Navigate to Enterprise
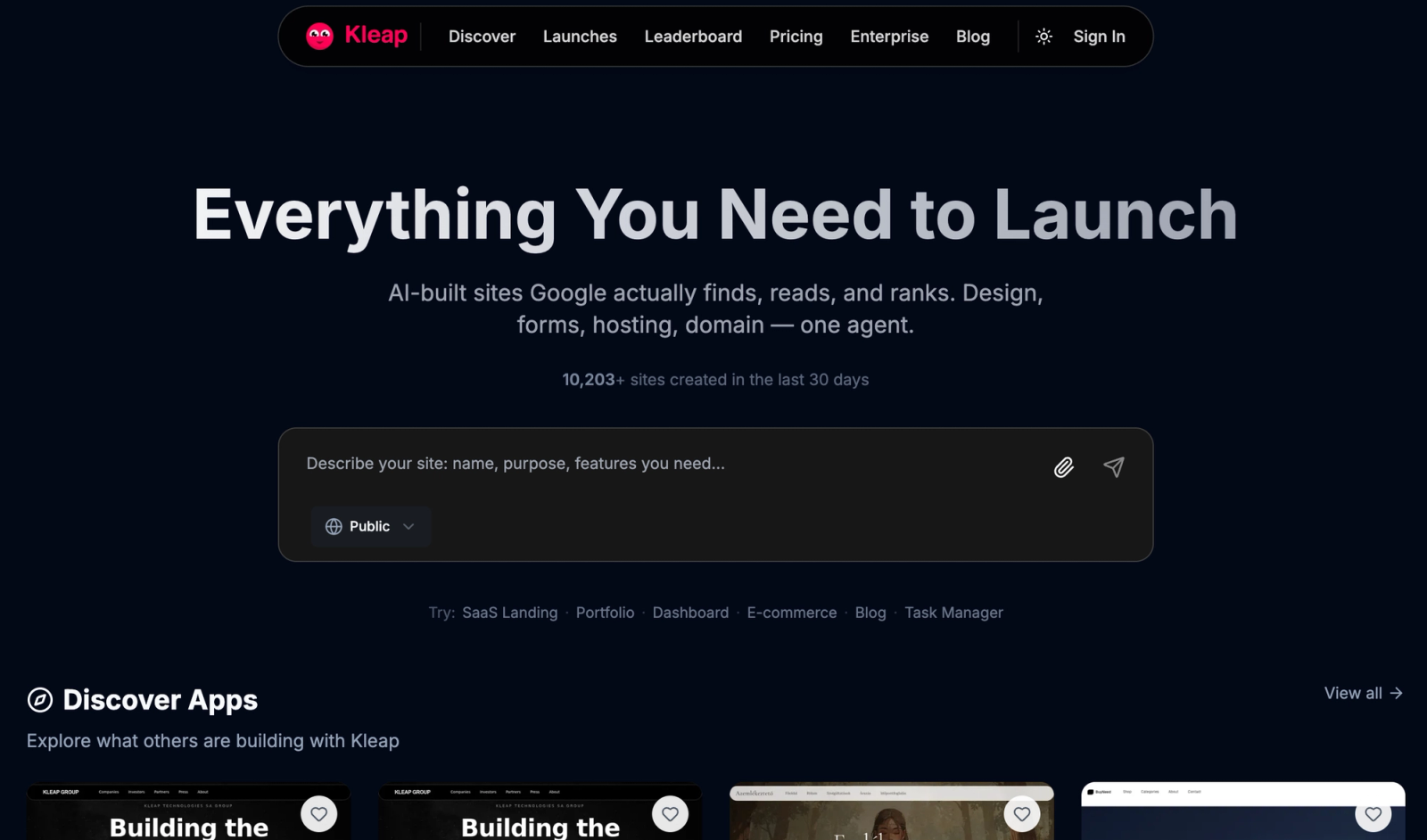This screenshot has width=1427, height=840. [889, 37]
